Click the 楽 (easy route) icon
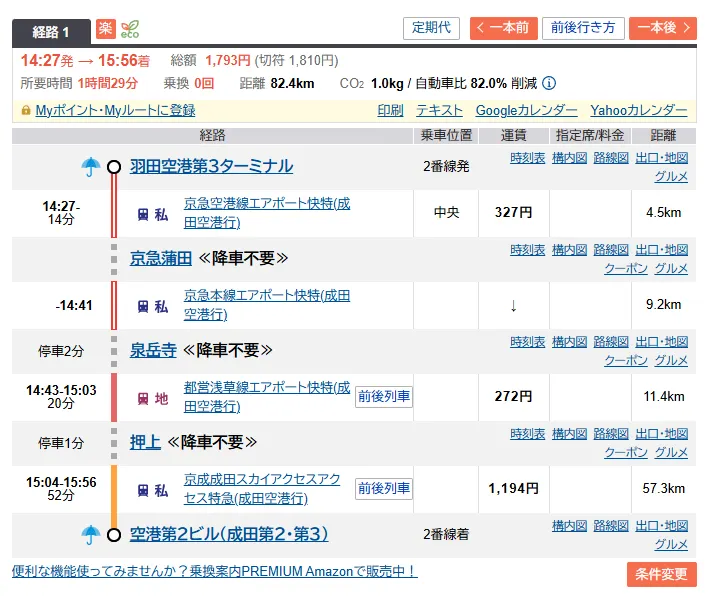Image resolution: width=708 pixels, height=605 pixels. 106,29
